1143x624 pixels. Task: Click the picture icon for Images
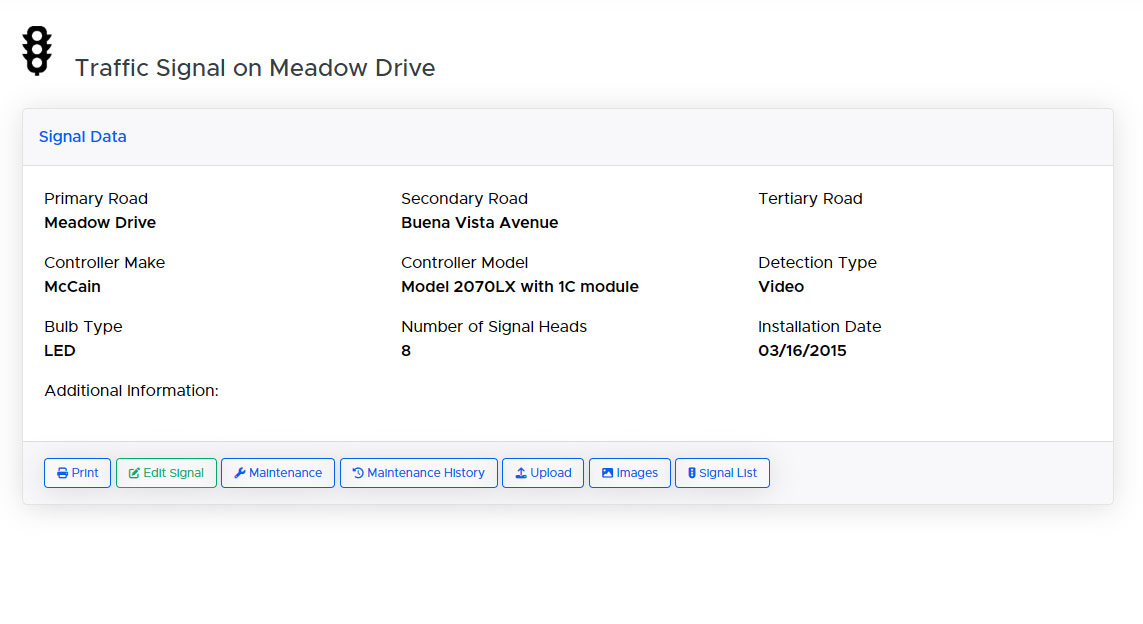point(607,473)
